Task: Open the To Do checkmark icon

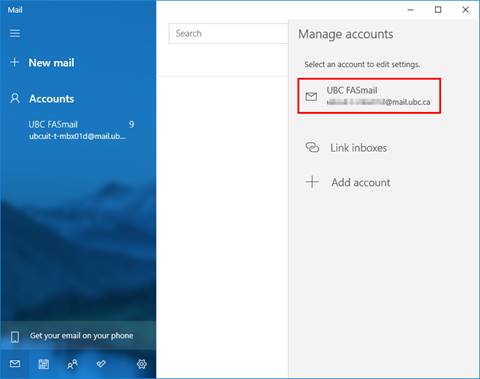Action: (101, 364)
